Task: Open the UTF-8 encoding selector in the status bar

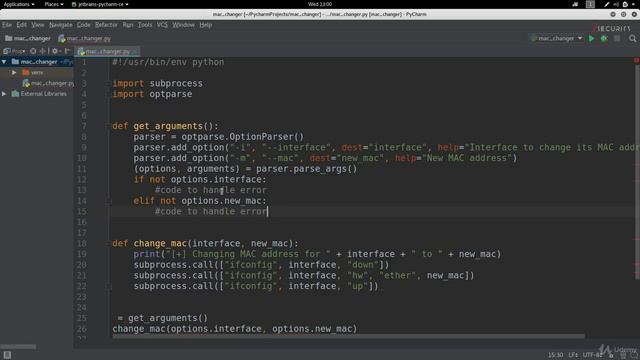Action: 592,355
